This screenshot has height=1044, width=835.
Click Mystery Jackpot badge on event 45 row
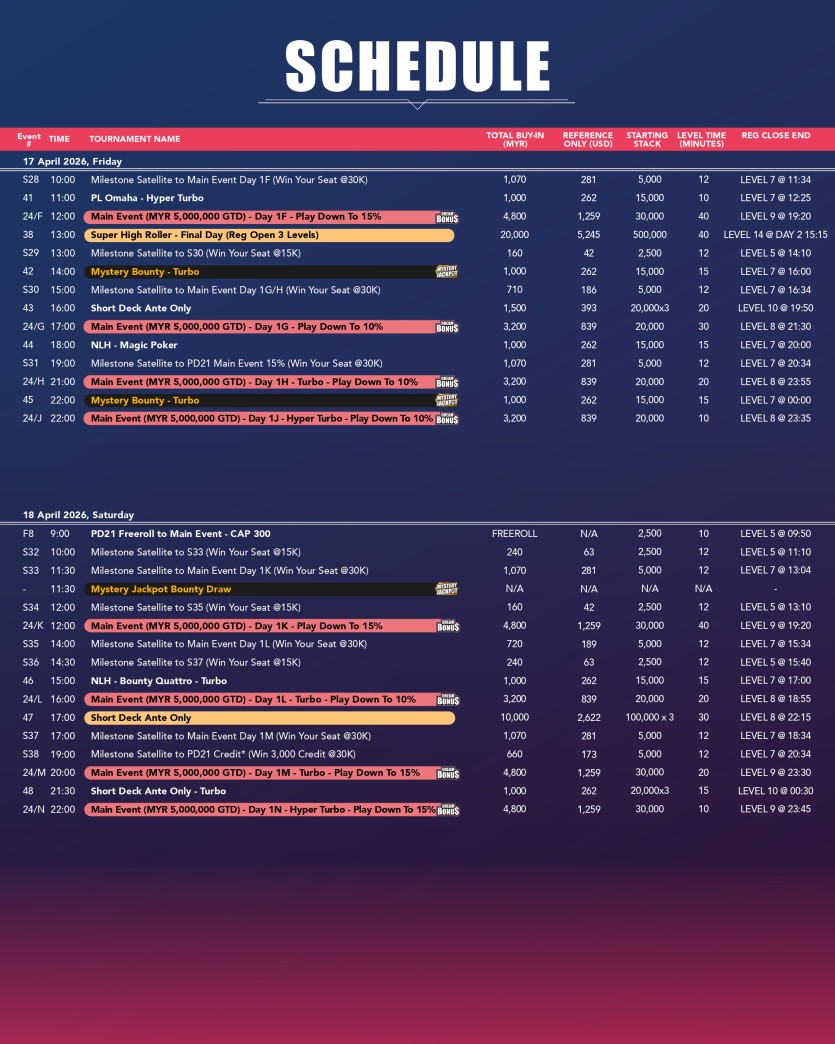447,400
